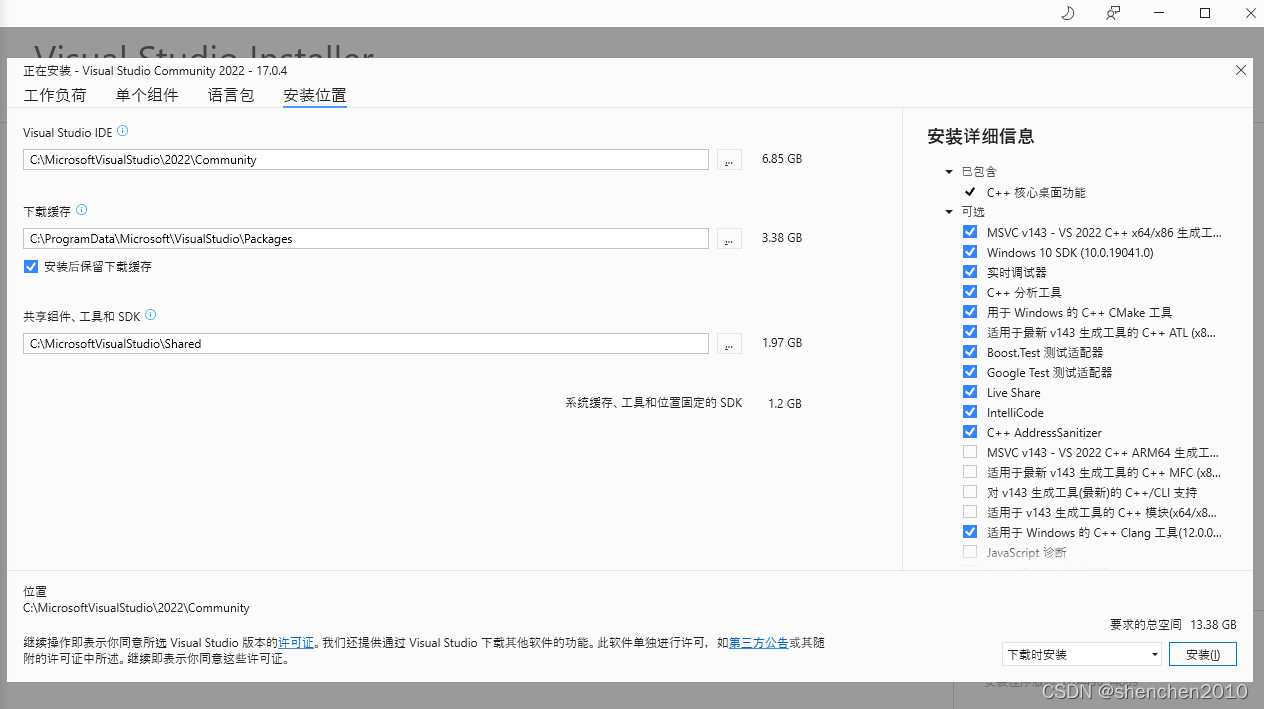This screenshot has width=1264, height=709.
Task: Click the 3.38 GB size value
Action: tap(782, 238)
